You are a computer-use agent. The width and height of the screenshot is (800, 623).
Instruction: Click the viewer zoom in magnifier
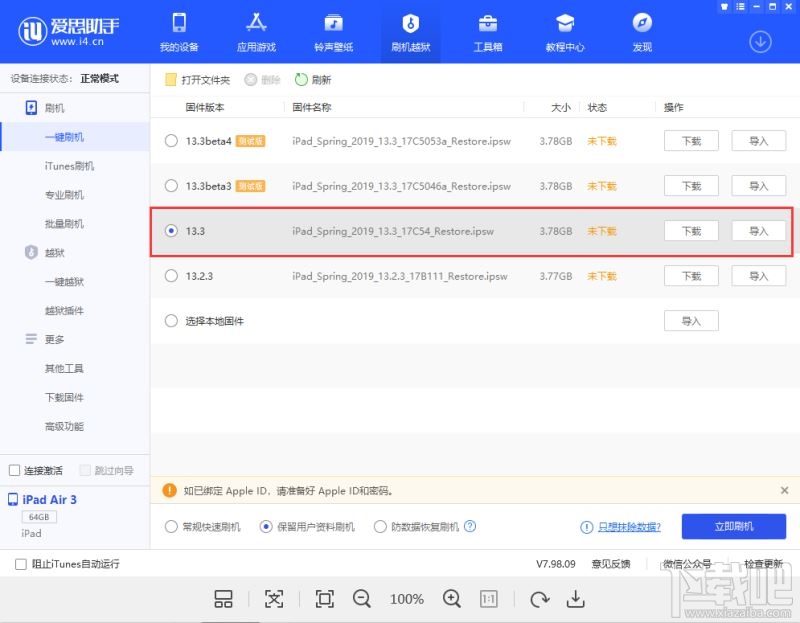pos(452,599)
